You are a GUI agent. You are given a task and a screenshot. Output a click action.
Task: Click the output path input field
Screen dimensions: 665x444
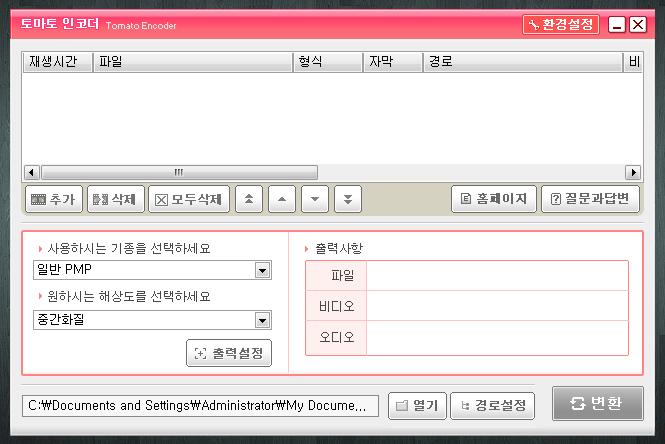200,406
